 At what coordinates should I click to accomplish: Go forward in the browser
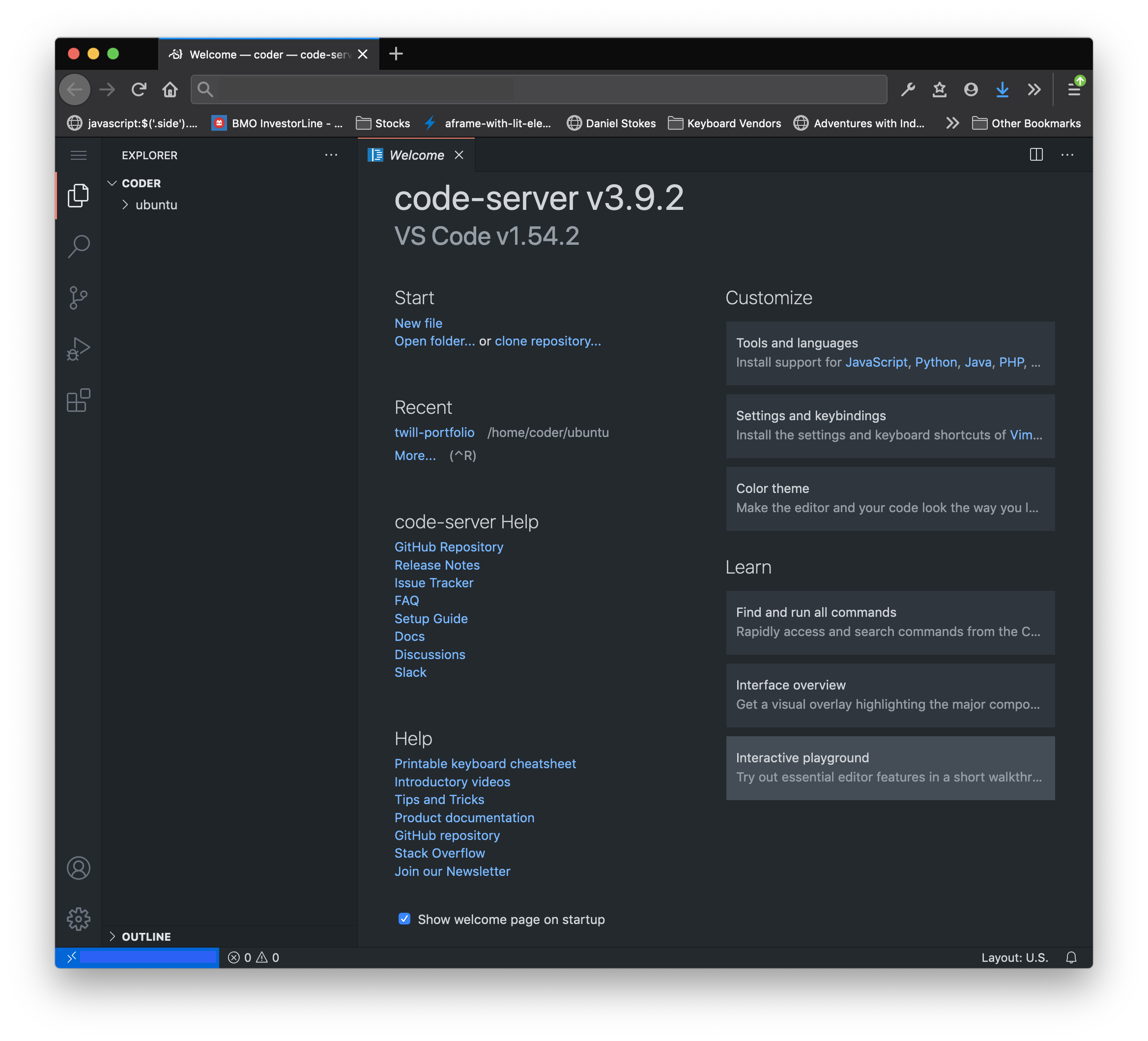point(107,89)
